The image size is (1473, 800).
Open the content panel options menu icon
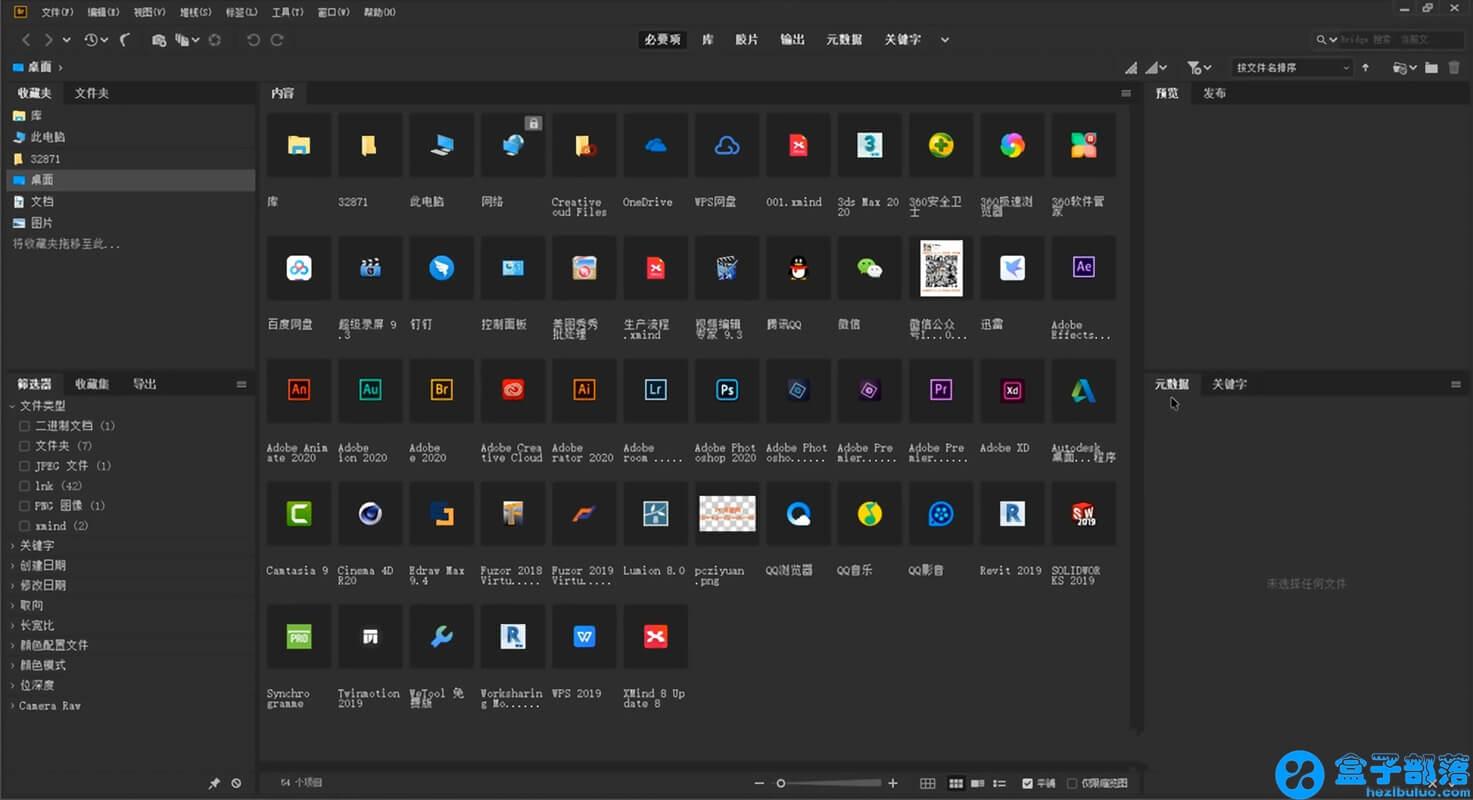click(x=1126, y=93)
